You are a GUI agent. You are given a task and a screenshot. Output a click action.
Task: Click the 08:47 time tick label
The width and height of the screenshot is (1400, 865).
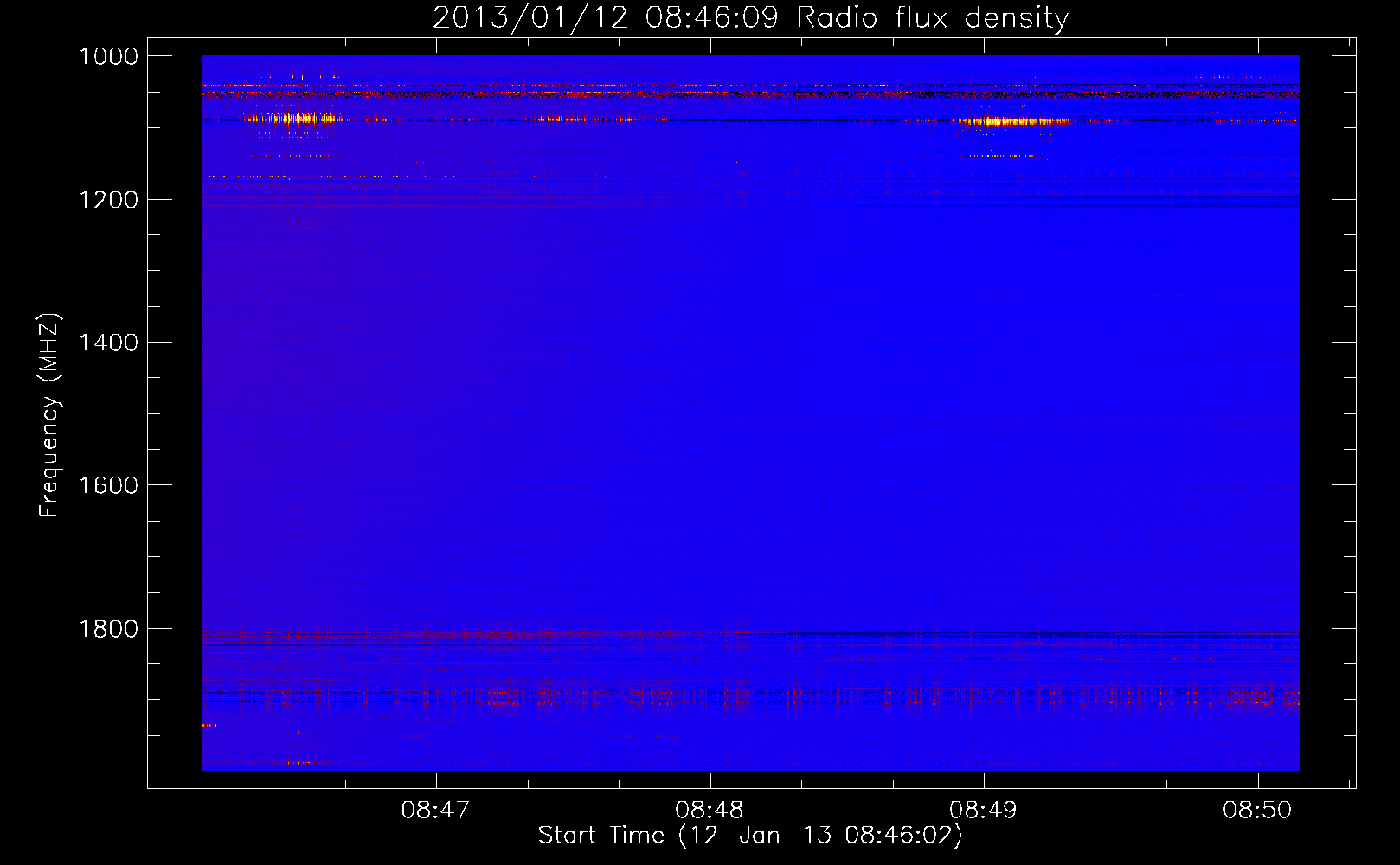pos(435,811)
